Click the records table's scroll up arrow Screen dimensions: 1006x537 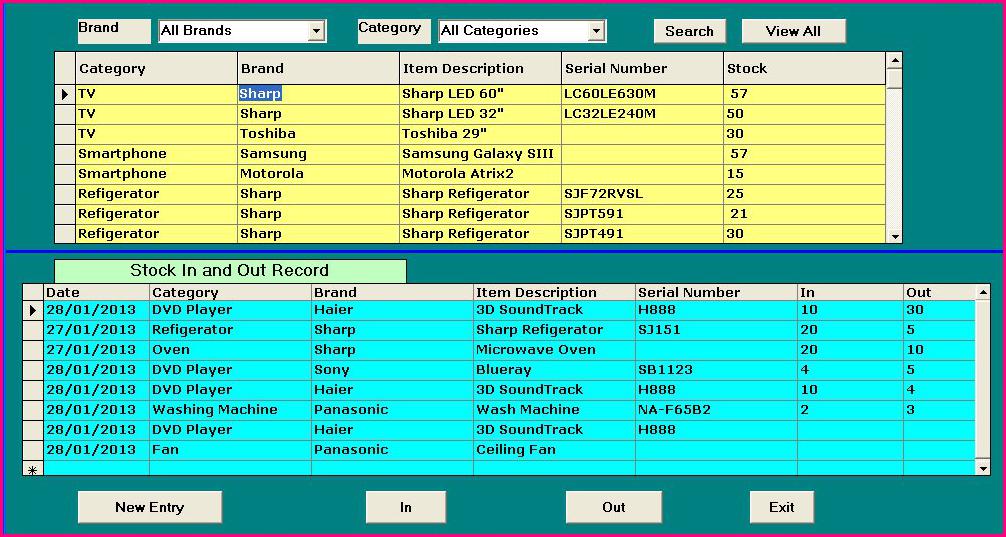(982, 292)
